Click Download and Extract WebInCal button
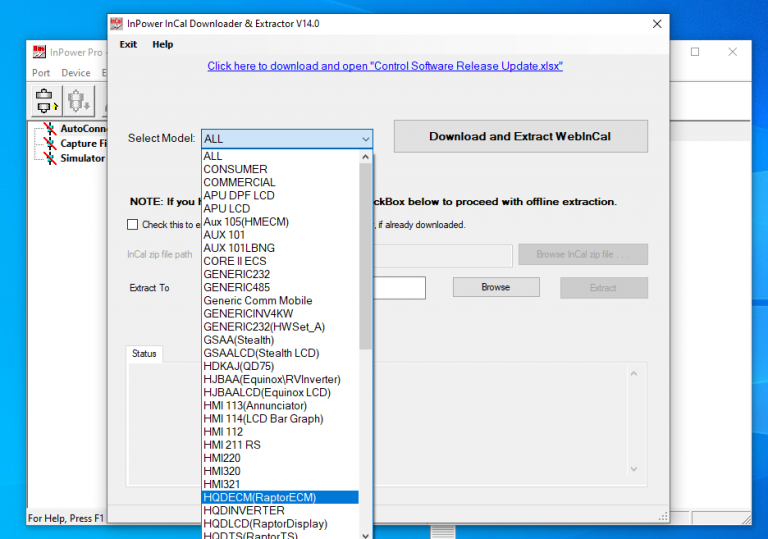 coord(521,136)
